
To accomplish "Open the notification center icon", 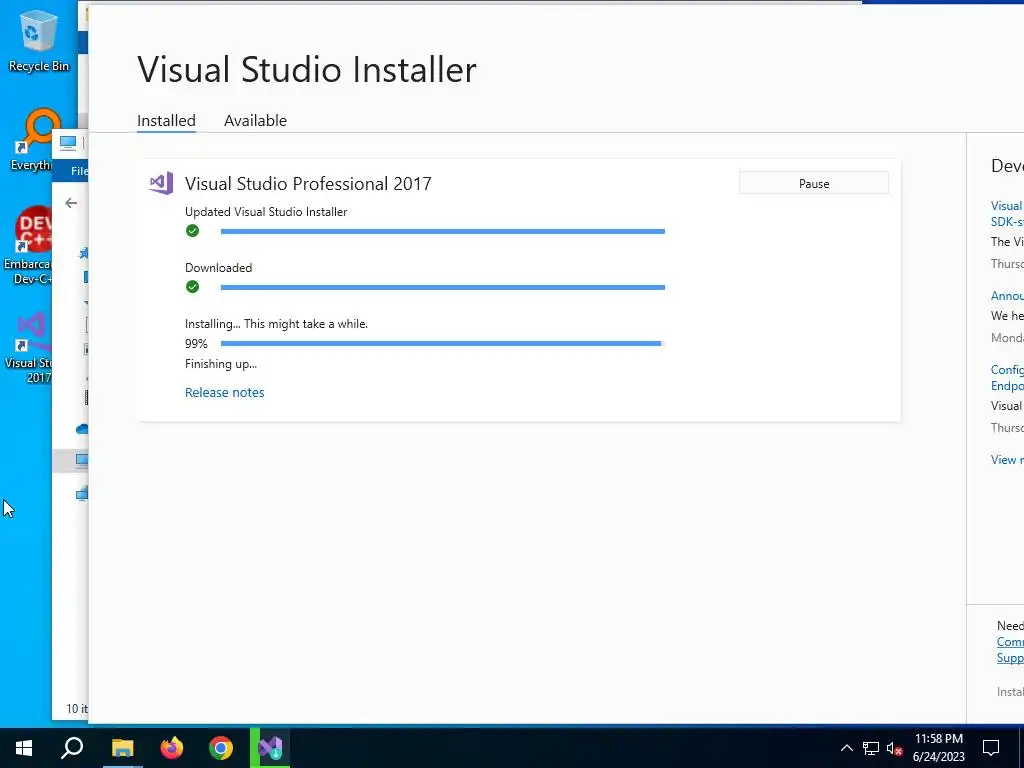I will coord(991,748).
